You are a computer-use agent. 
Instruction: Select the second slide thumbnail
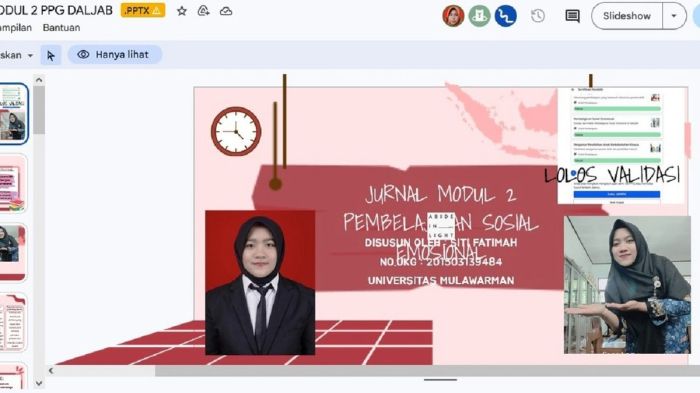(x=13, y=184)
